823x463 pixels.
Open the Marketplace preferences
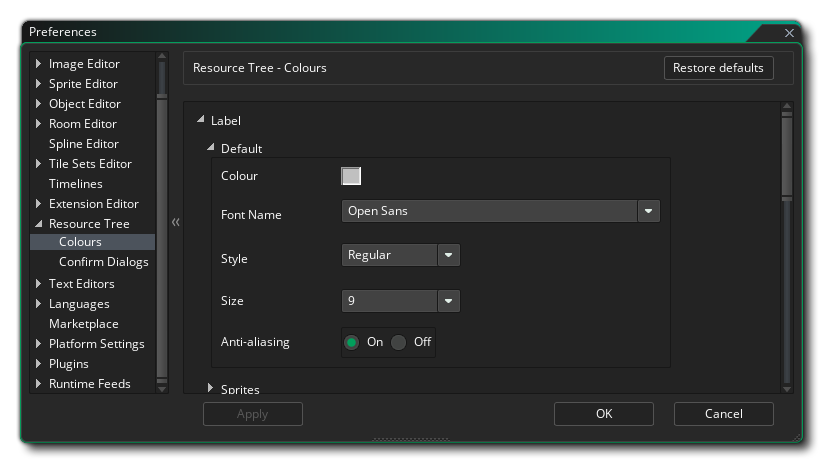coord(83,324)
